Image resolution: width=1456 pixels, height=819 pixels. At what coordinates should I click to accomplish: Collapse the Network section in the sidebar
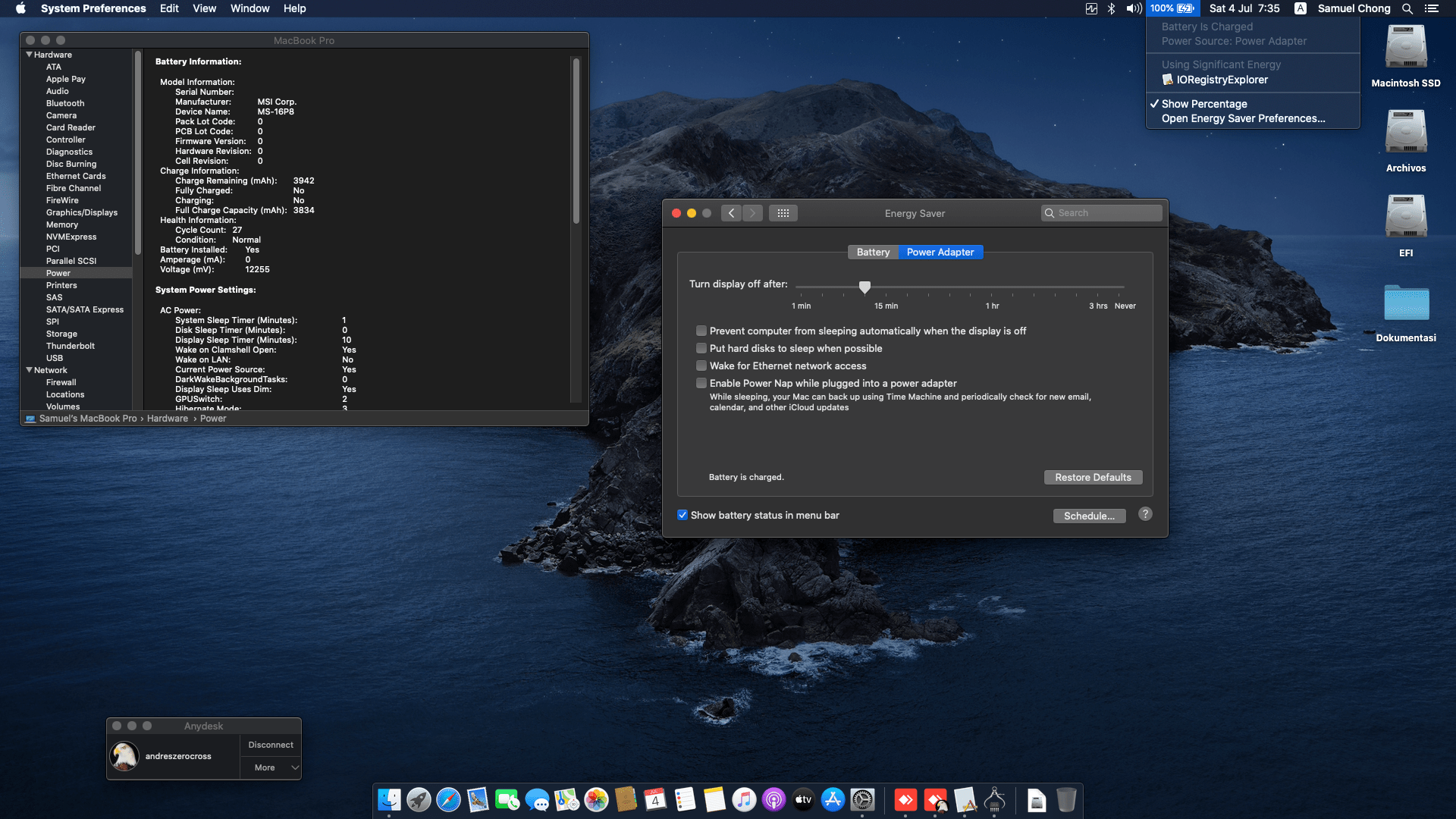(x=29, y=370)
